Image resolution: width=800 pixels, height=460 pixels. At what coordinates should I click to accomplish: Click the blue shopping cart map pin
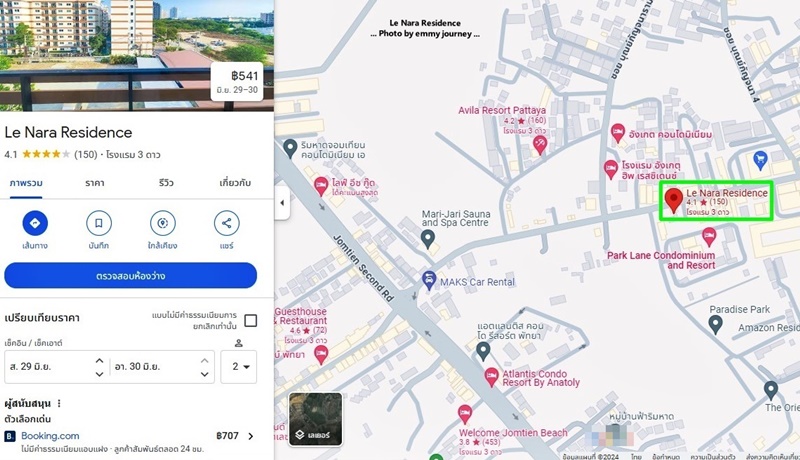[760, 160]
